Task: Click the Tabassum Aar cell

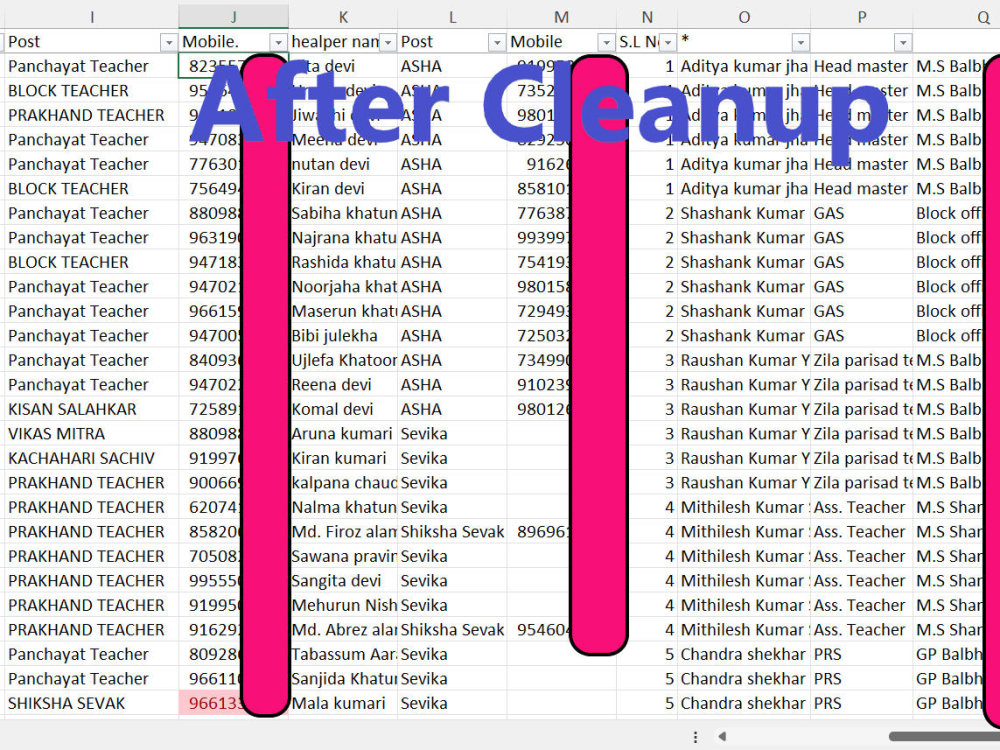Action: (x=343, y=654)
